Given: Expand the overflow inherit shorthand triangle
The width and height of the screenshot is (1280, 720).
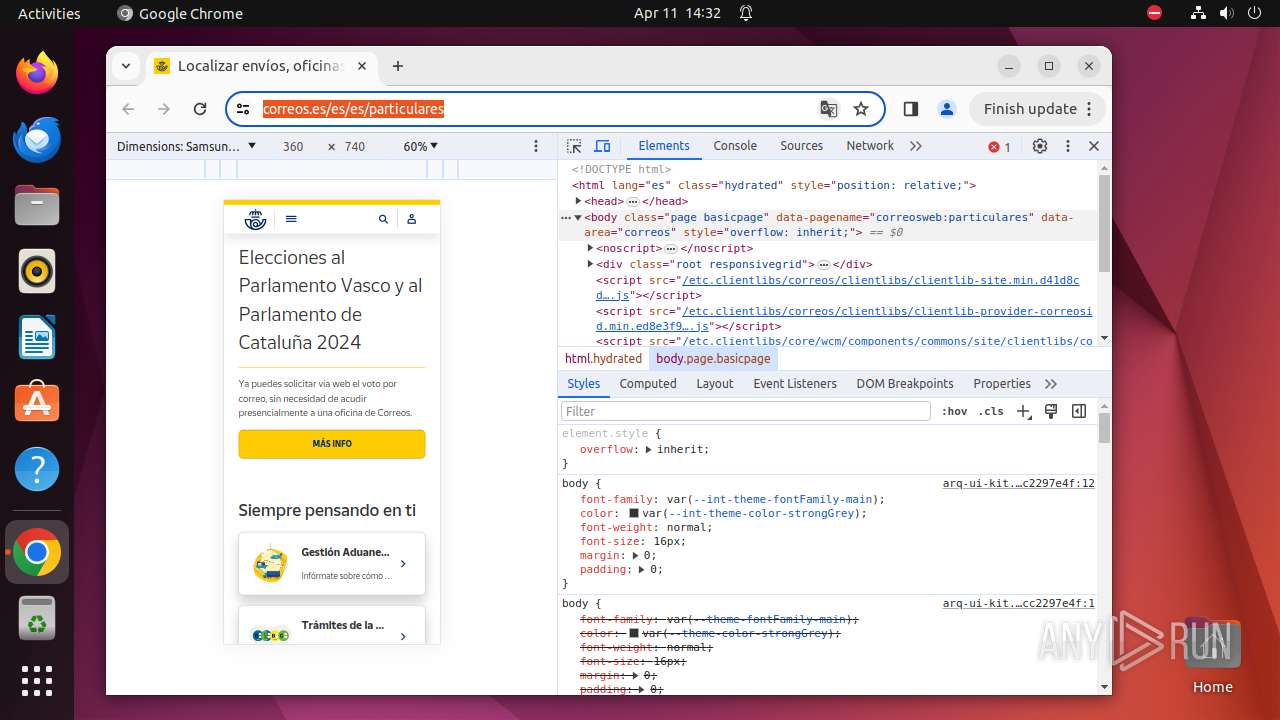Looking at the screenshot, I should pyautogui.click(x=648, y=450).
